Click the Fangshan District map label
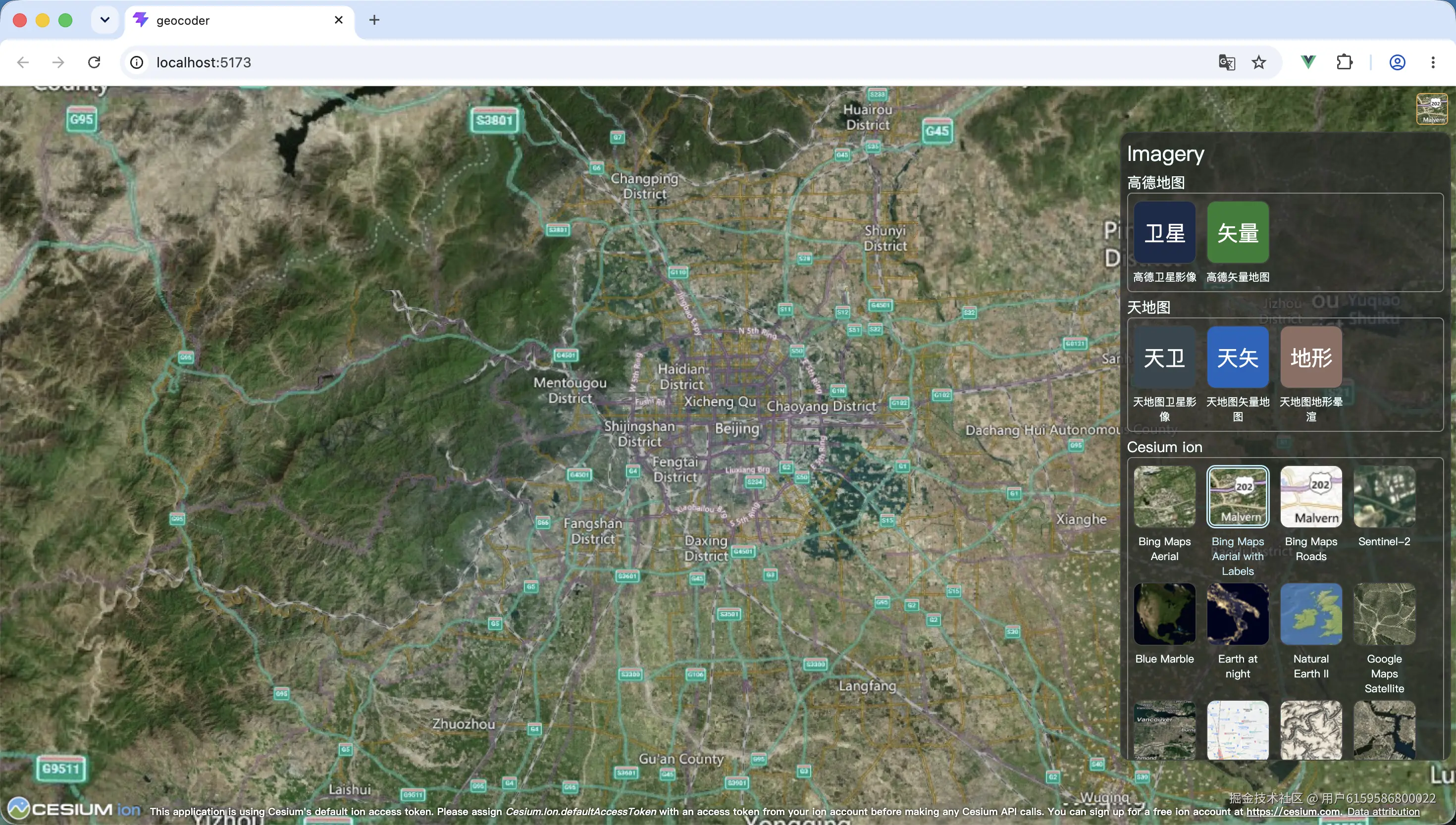The width and height of the screenshot is (1456, 825). (593, 531)
